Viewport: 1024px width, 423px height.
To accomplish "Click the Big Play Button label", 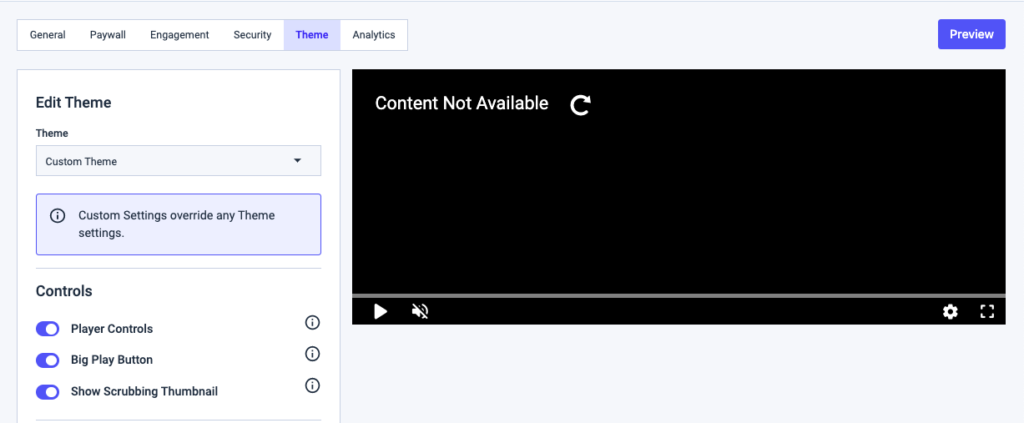I will tap(112, 360).
